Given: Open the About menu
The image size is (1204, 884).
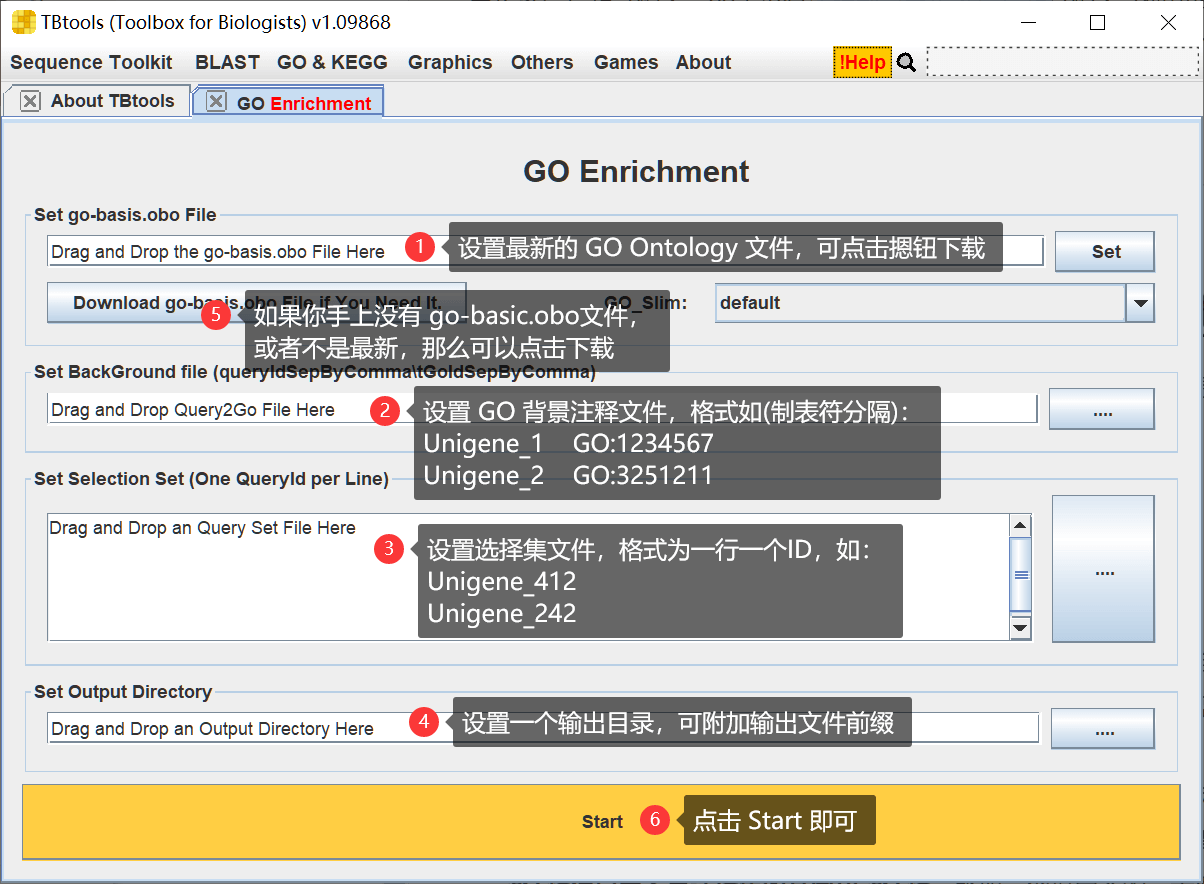Looking at the screenshot, I should click(703, 62).
